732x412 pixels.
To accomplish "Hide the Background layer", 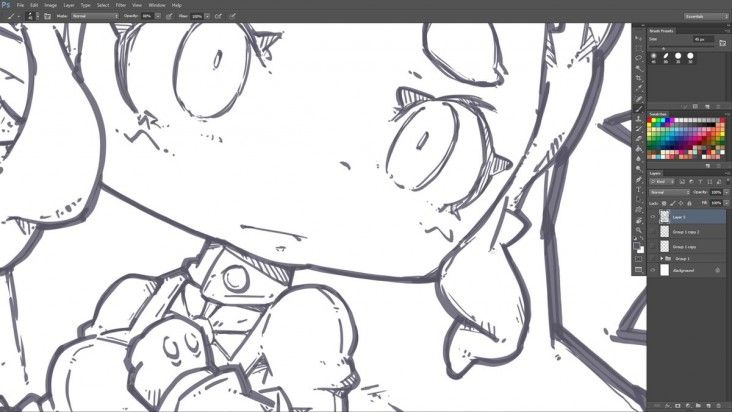I will coord(653,271).
